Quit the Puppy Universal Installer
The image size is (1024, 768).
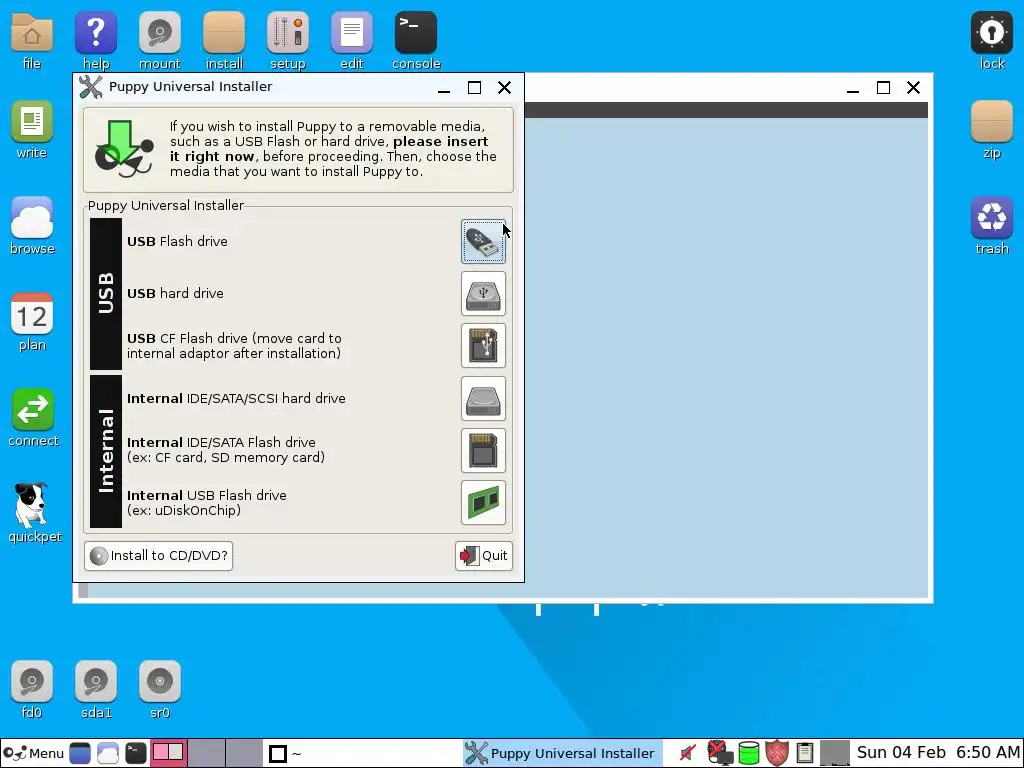[x=484, y=556]
